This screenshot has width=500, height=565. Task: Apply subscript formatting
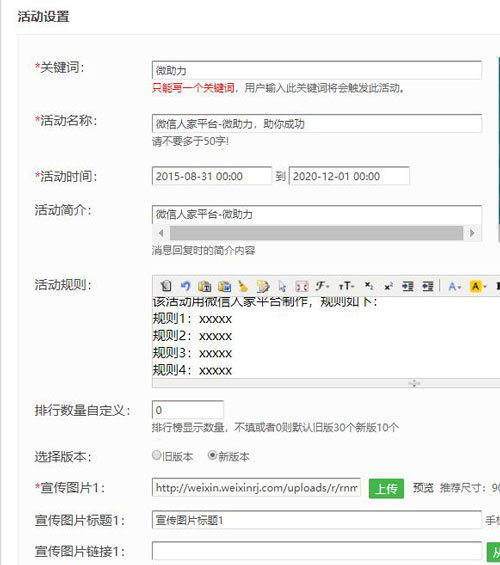369,286
